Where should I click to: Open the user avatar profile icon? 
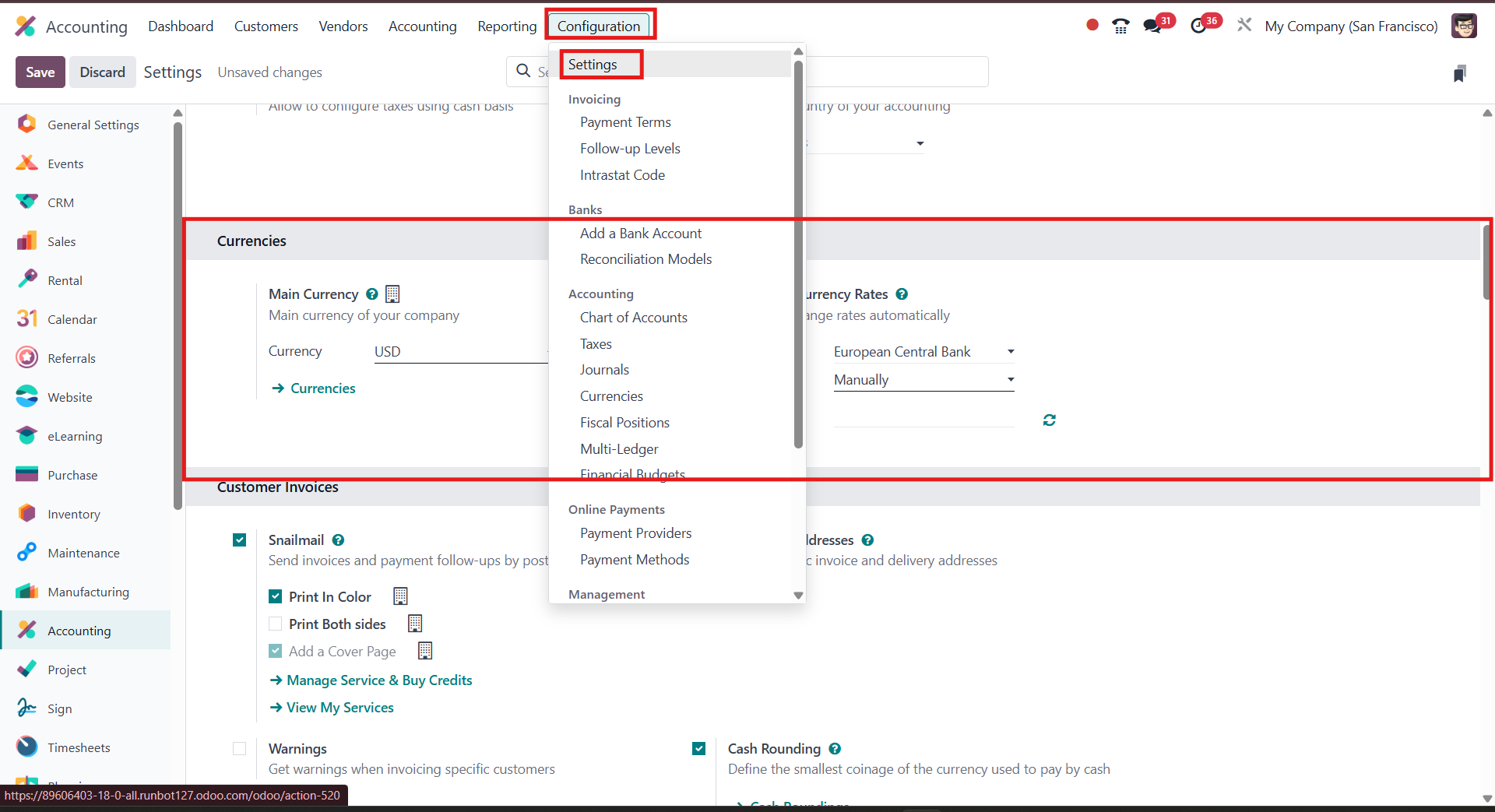[x=1465, y=25]
